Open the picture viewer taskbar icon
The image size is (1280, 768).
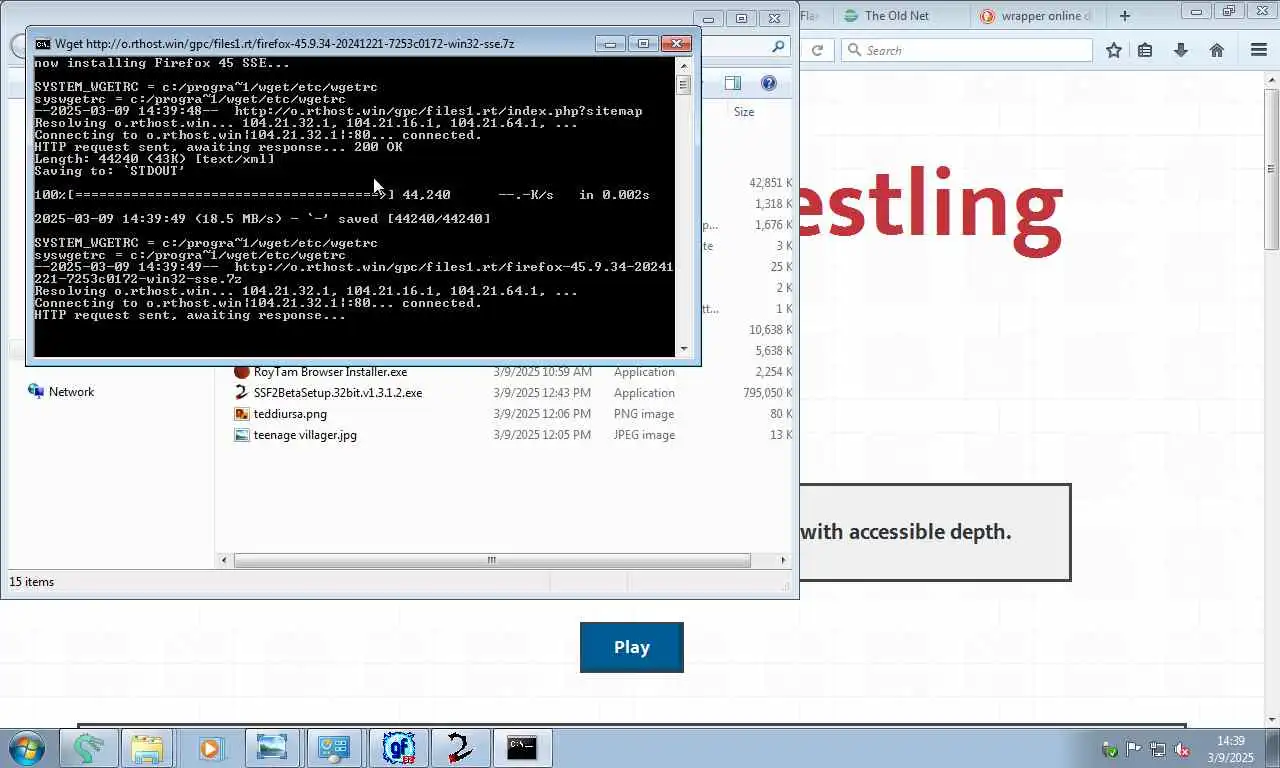point(272,748)
